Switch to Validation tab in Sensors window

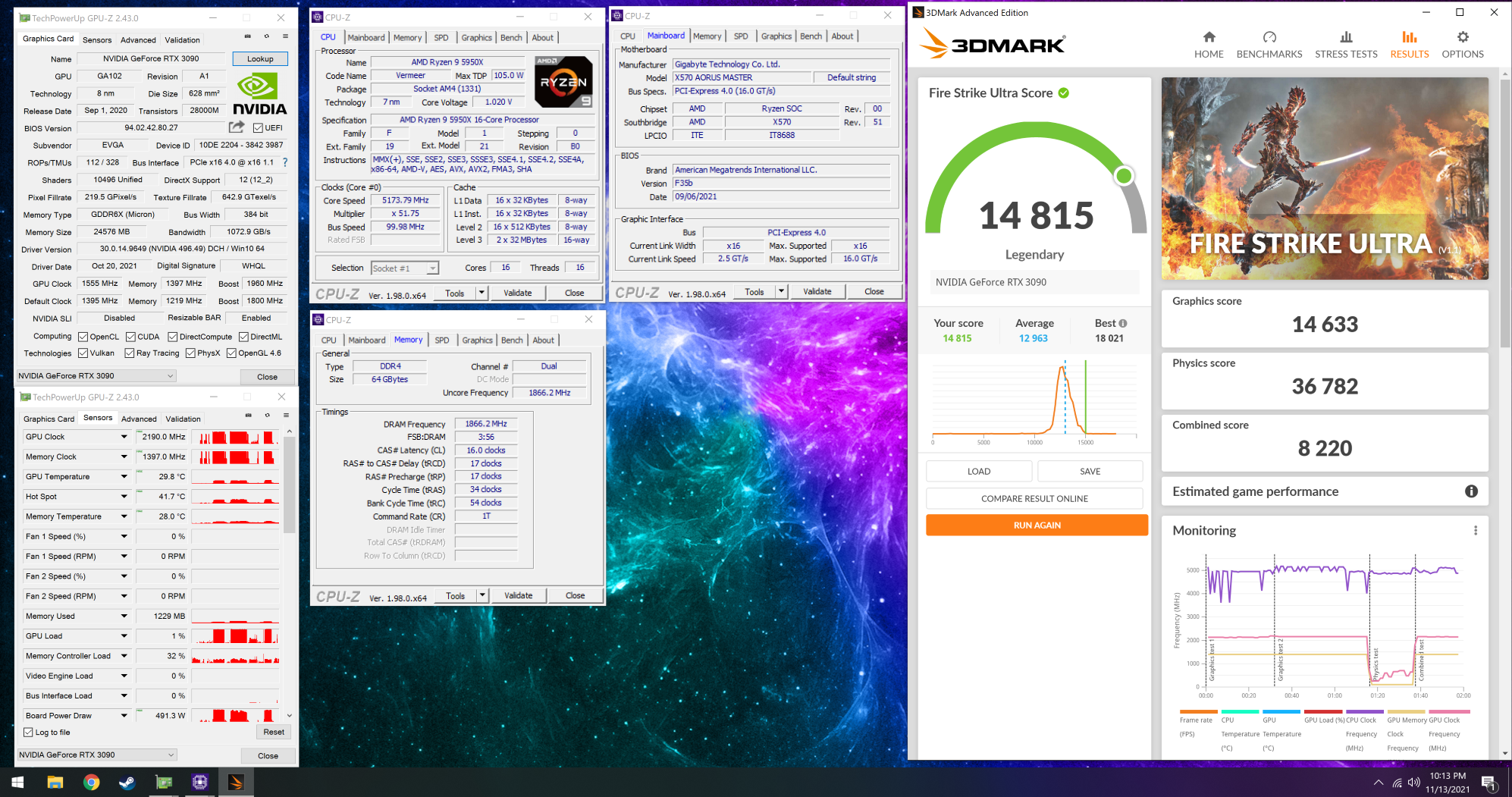coord(184,419)
